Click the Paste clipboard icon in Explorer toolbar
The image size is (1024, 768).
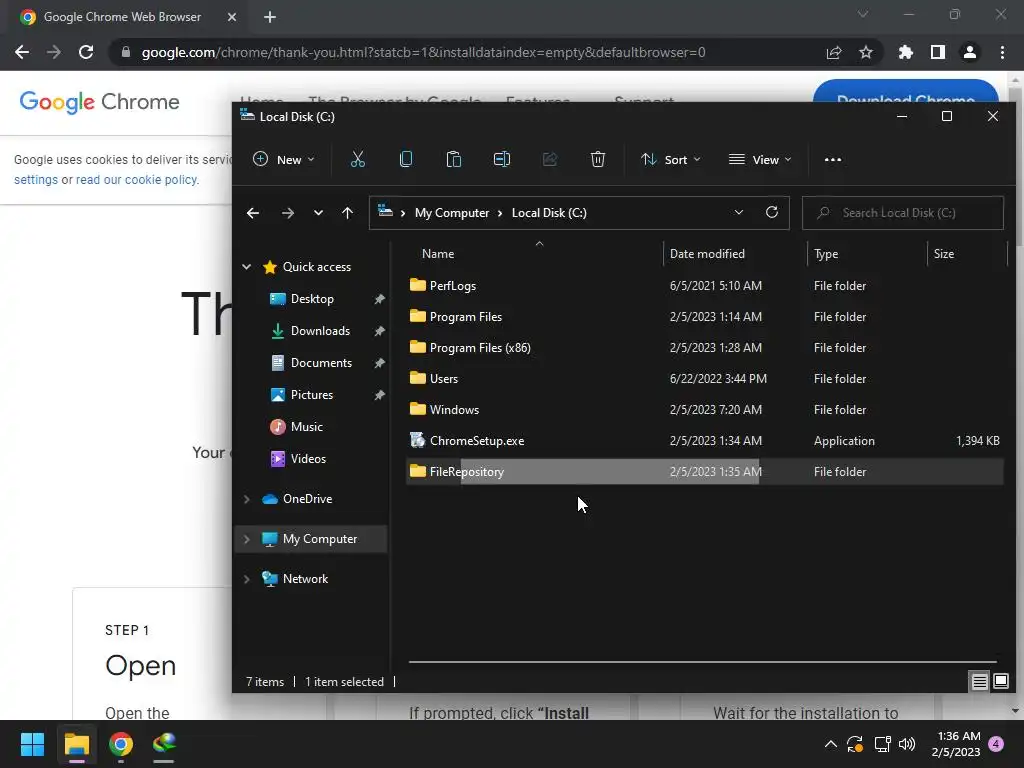pyautogui.click(x=453, y=159)
